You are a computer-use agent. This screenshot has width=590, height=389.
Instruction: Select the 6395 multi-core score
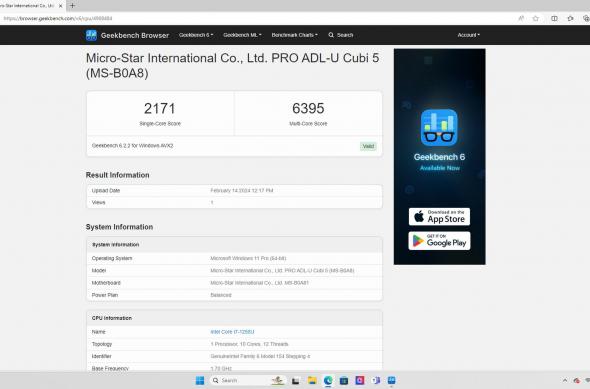click(308, 108)
